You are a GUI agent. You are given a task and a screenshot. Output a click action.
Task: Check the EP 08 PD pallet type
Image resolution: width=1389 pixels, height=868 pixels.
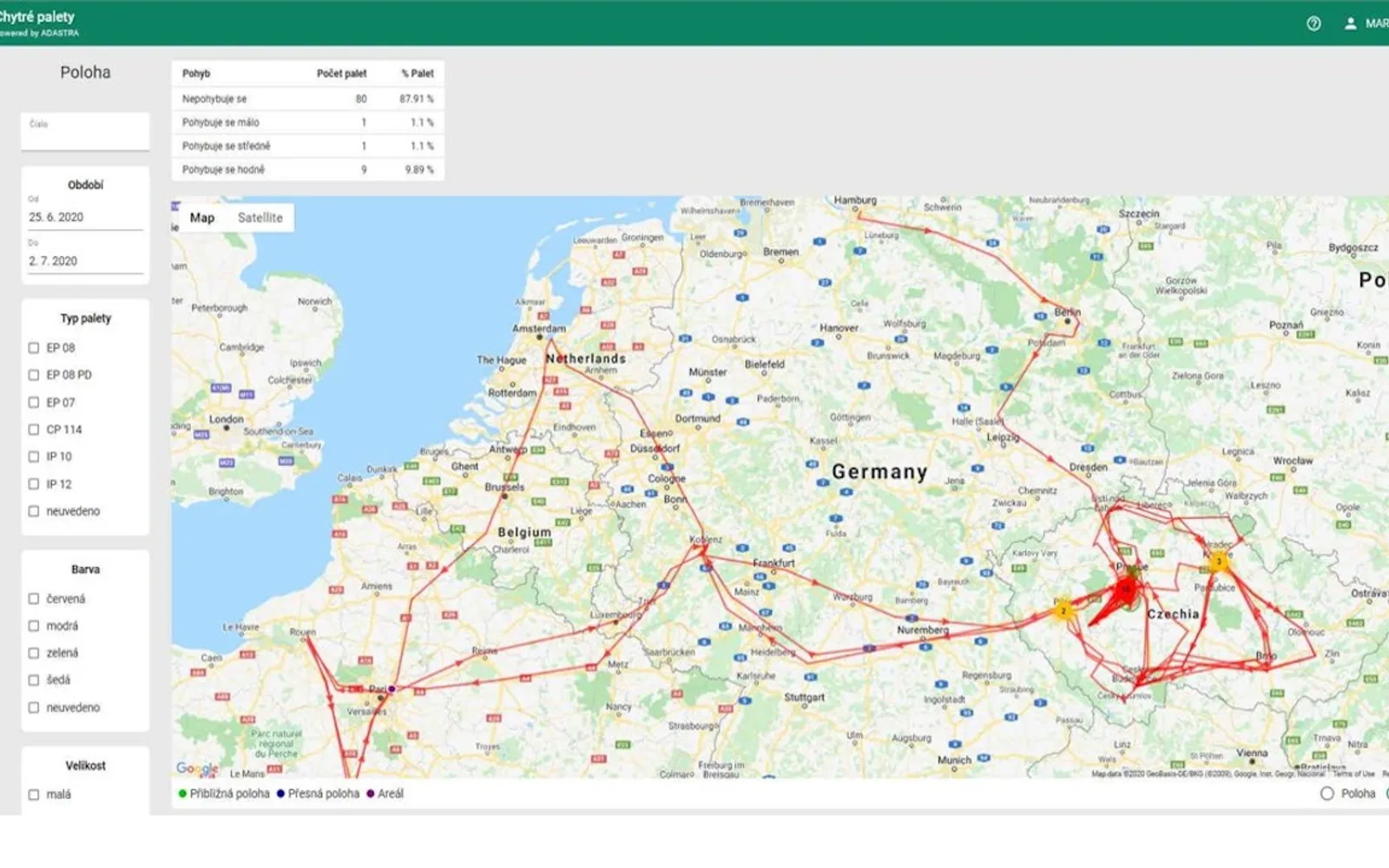(x=34, y=375)
